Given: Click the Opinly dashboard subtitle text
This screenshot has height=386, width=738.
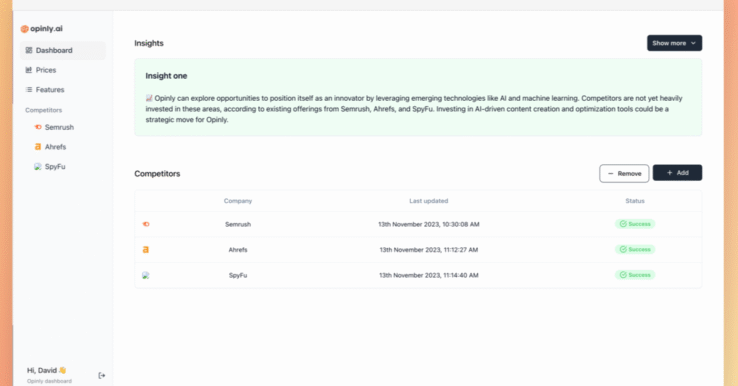Looking at the screenshot, I should pyautogui.click(x=49, y=381).
